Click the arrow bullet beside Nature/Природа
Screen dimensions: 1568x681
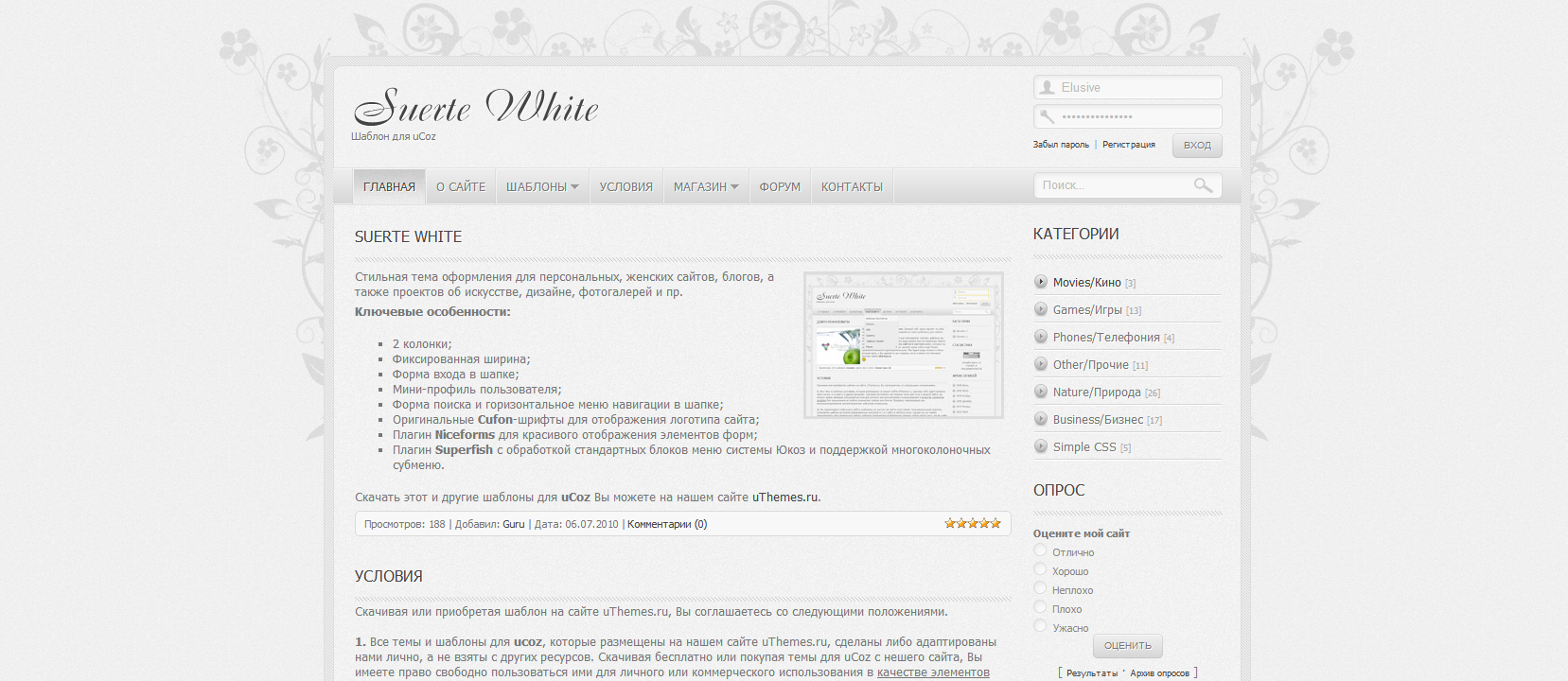(x=1041, y=392)
